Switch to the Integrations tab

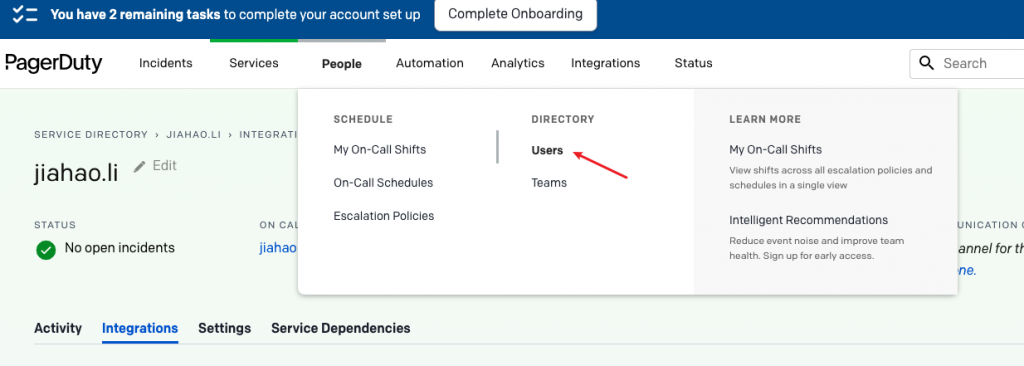tap(140, 328)
